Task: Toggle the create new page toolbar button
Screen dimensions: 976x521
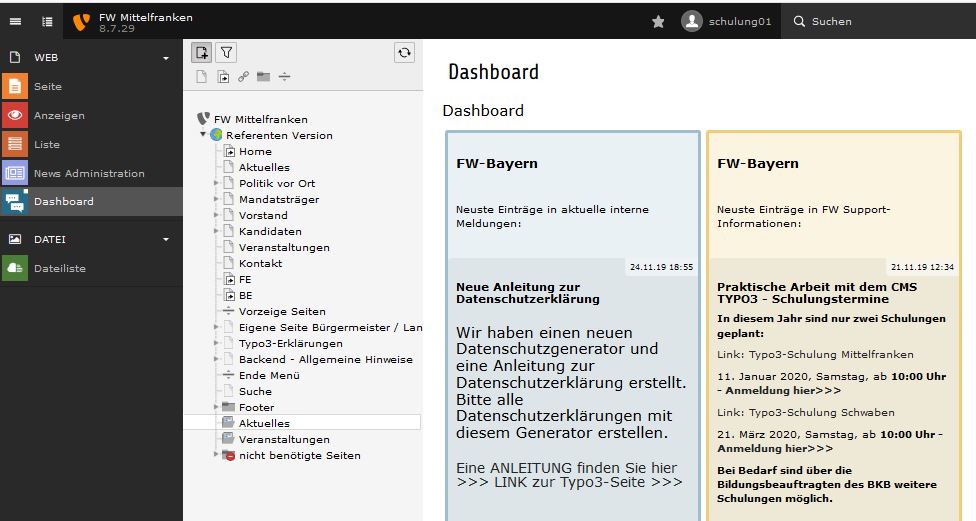Action: coord(202,53)
